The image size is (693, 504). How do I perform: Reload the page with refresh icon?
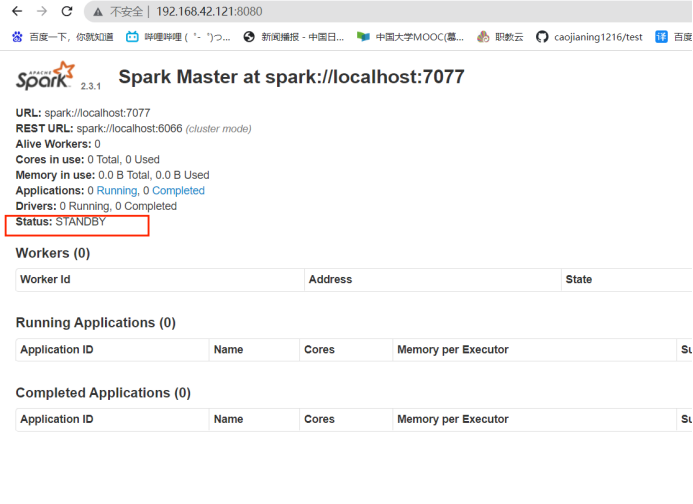pyautogui.click(x=67, y=11)
